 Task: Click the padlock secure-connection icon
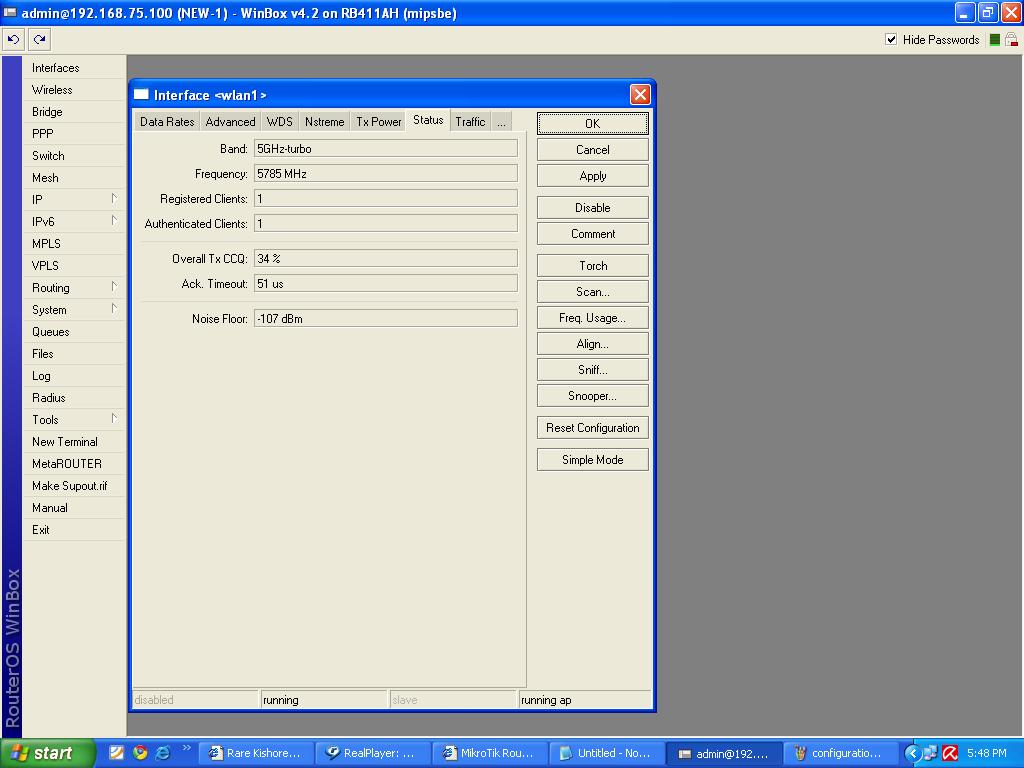(x=1012, y=40)
